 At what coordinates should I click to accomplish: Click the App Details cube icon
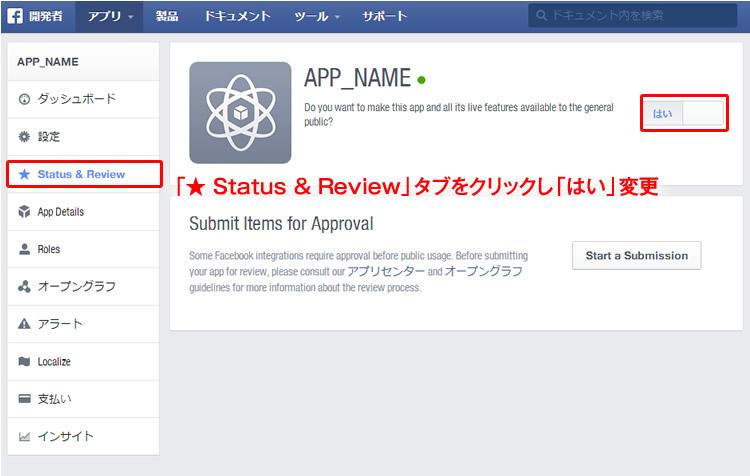click(24, 211)
